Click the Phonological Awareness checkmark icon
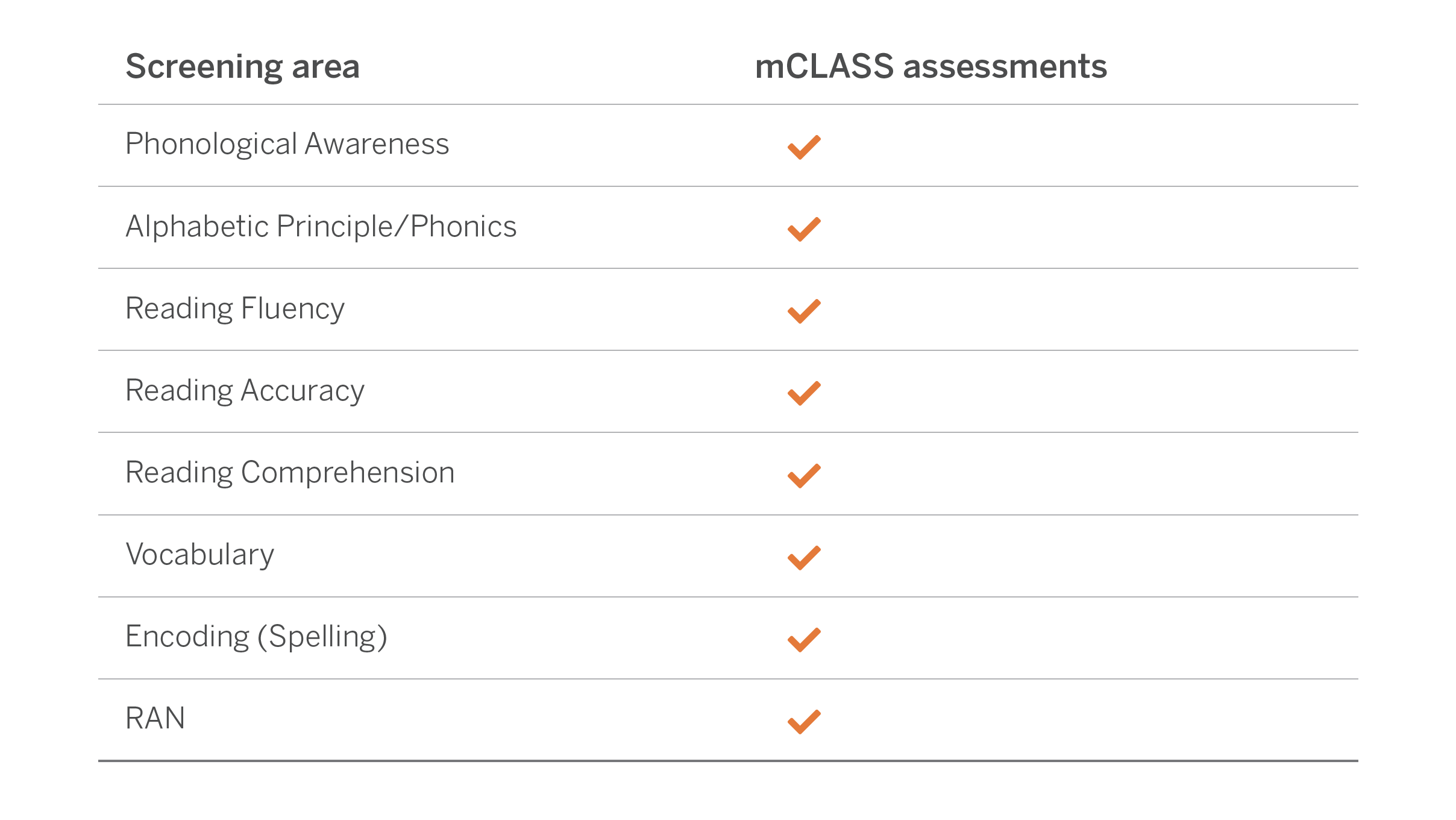The height and width of the screenshot is (820, 1456). point(804,147)
